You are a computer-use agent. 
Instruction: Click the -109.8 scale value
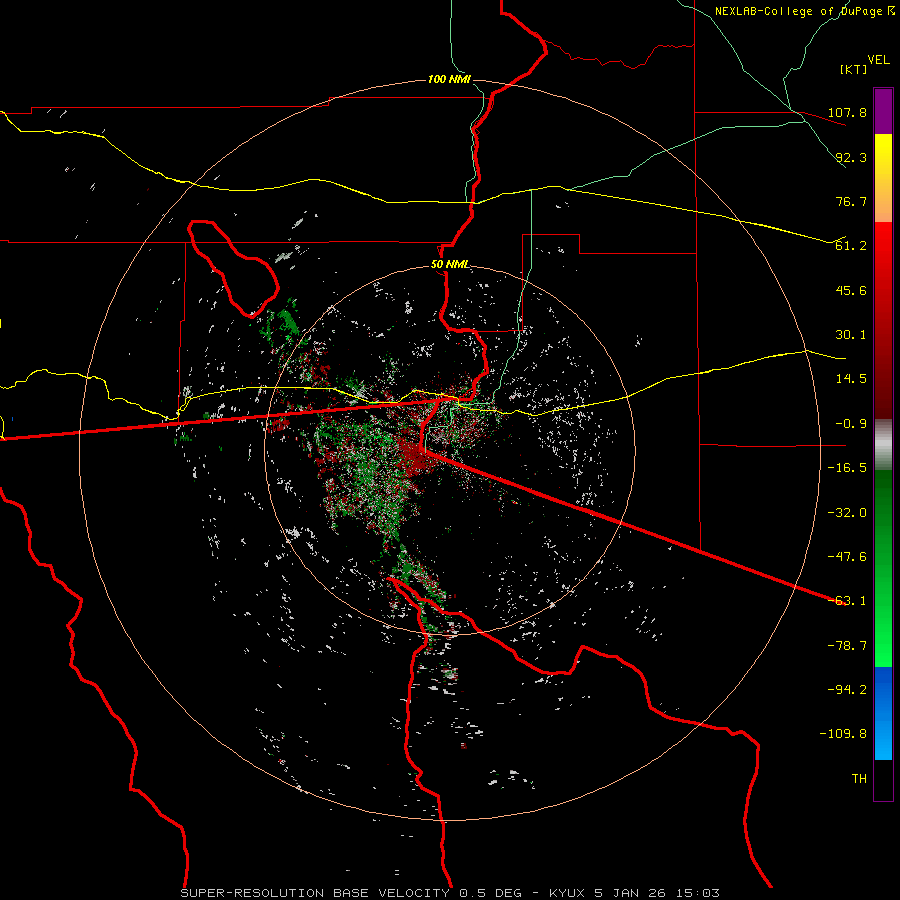(843, 734)
